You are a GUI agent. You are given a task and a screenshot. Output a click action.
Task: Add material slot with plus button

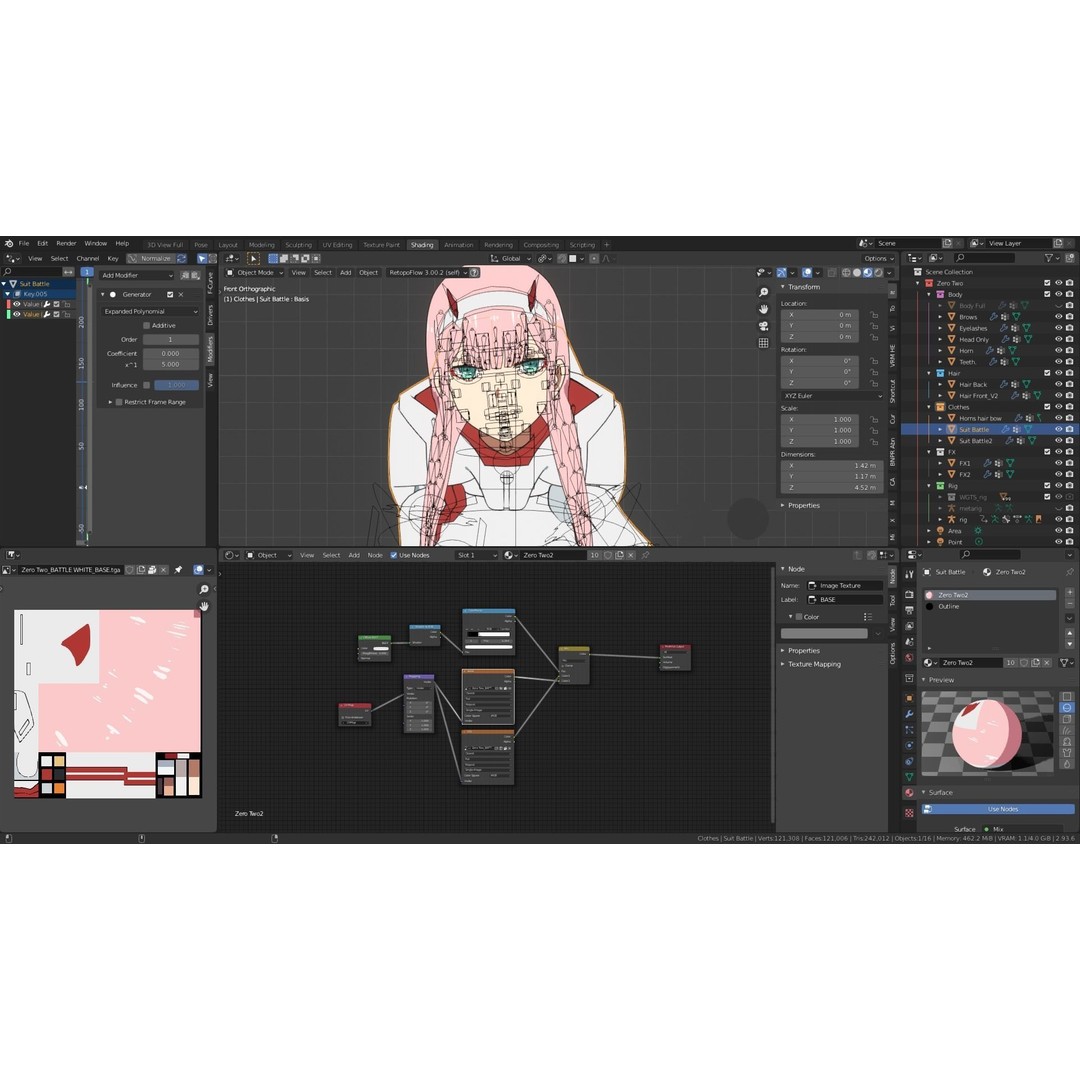click(1069, 593)
